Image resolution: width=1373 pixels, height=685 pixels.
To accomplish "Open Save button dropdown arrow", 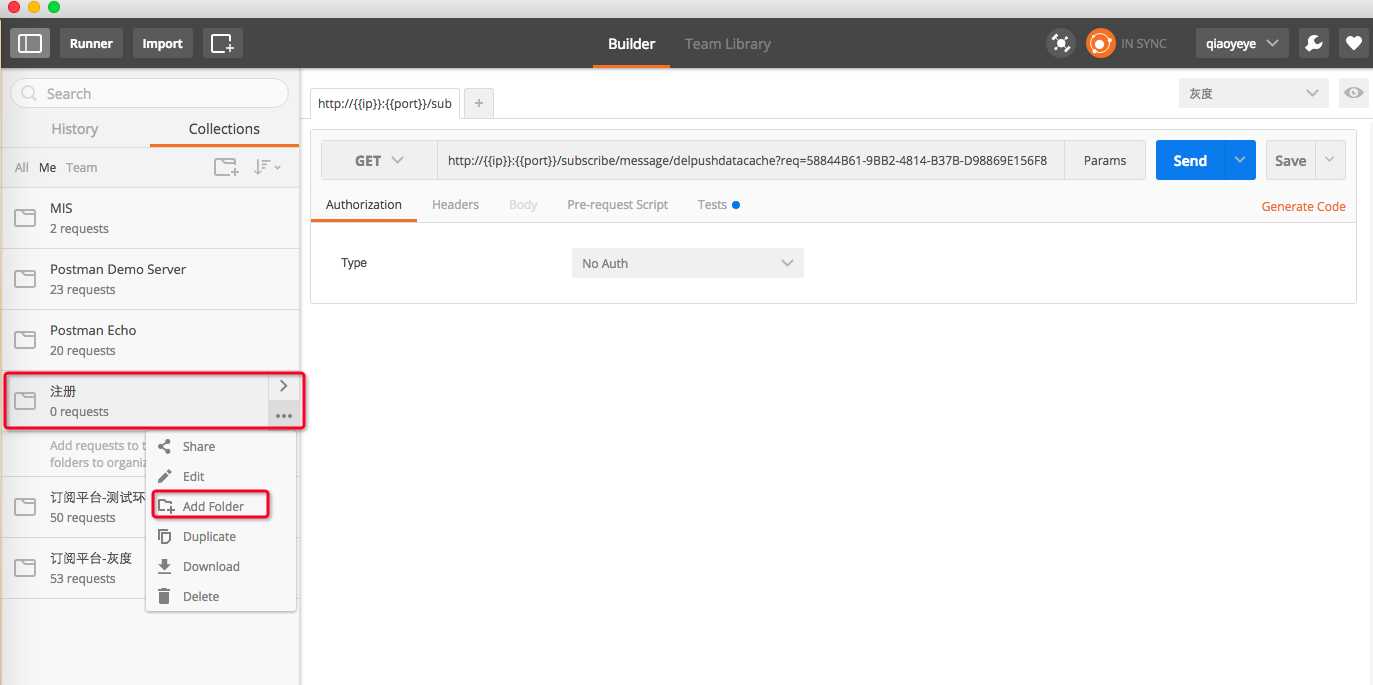I will (x=1330, y=160).
